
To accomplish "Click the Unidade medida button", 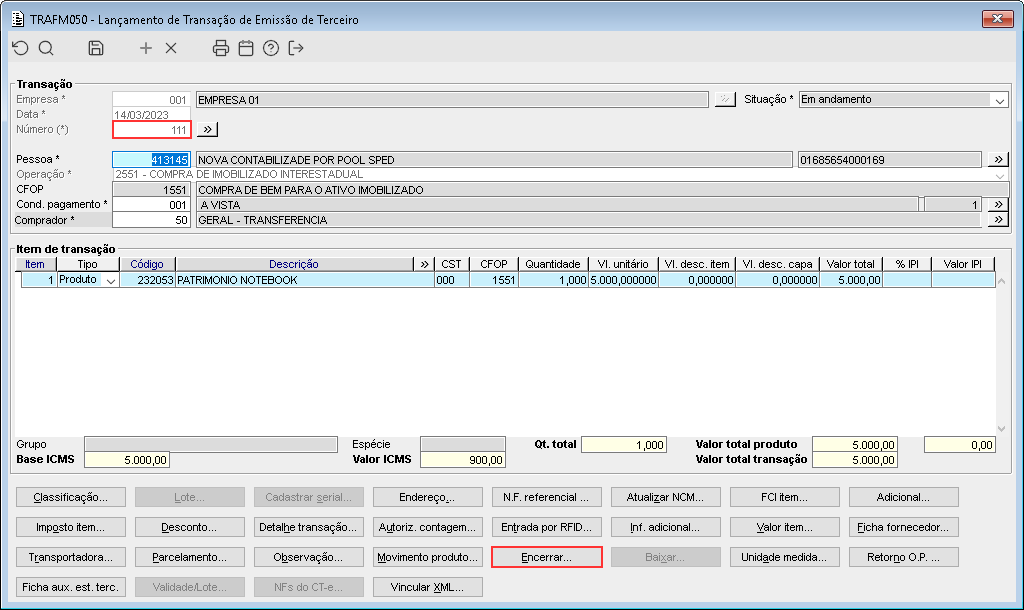I will (784, 557).
